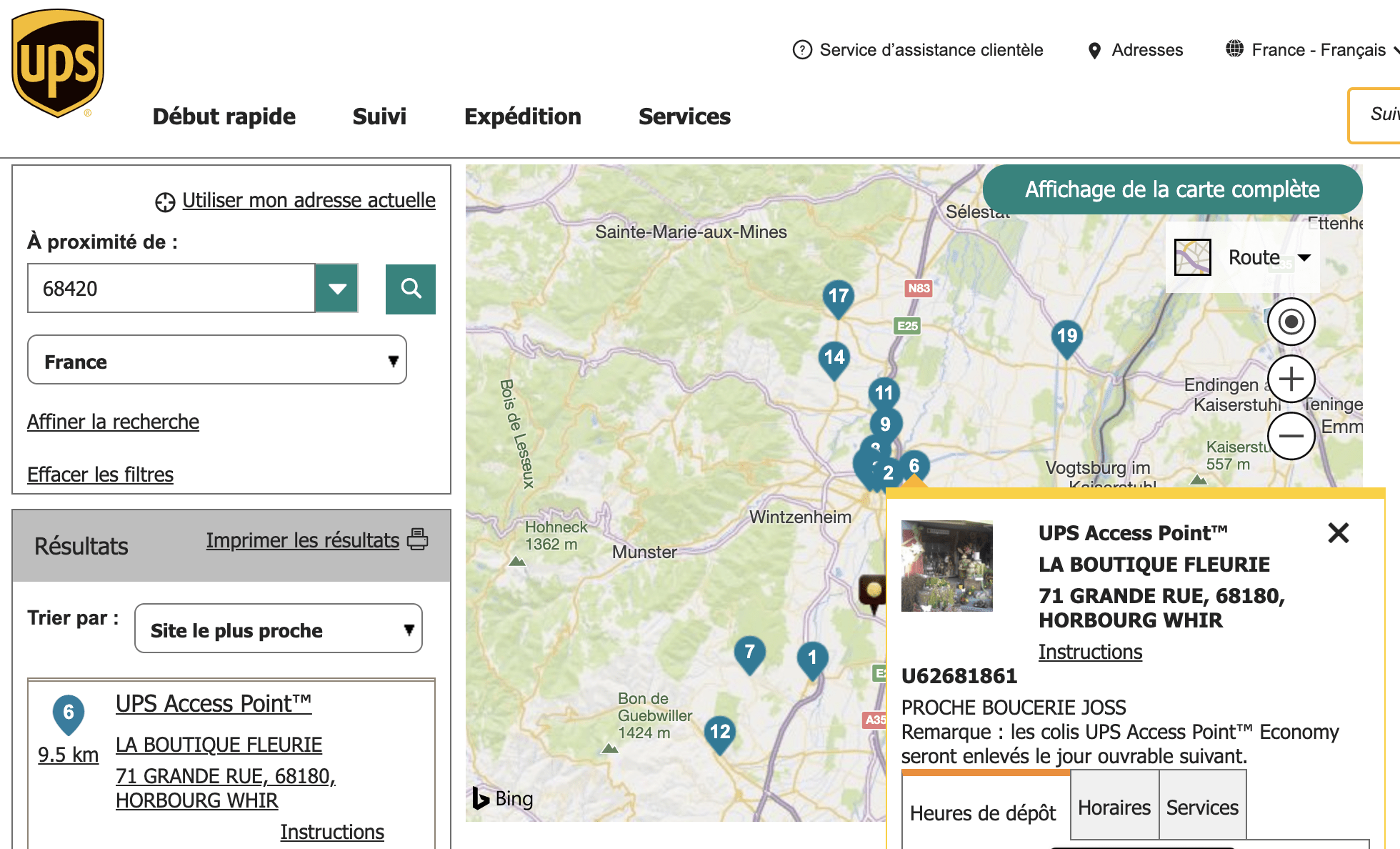Select map pin number 7

(750, 655)
